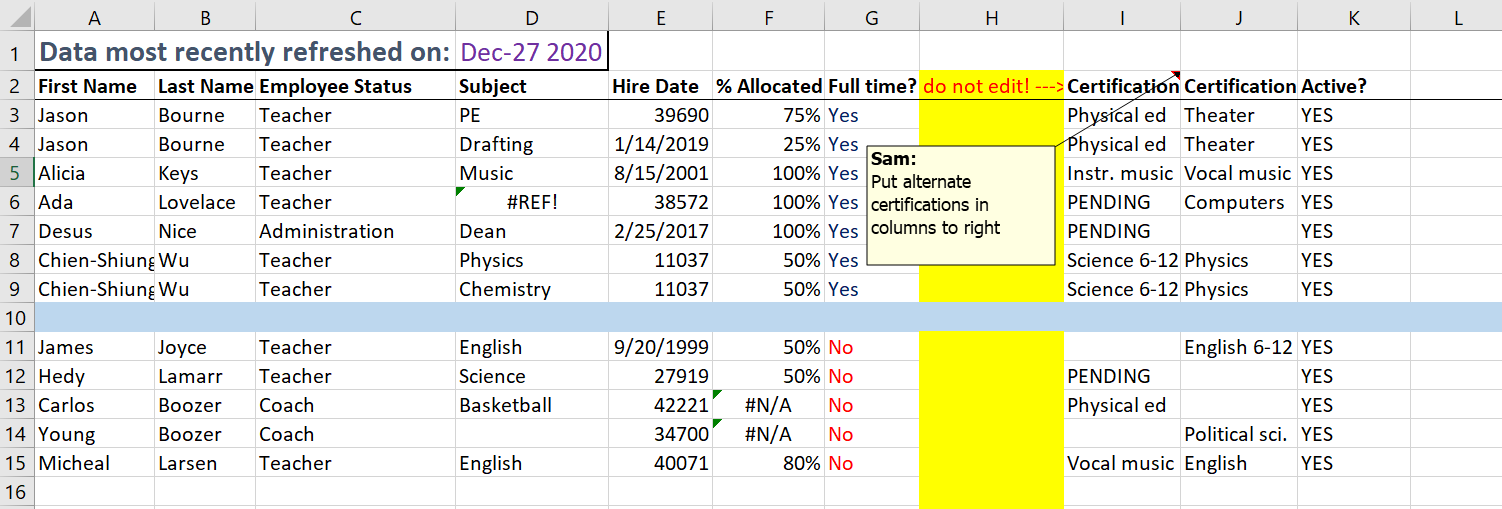Select the row 10 header
Screen dimensions: 1502x509
17,317
